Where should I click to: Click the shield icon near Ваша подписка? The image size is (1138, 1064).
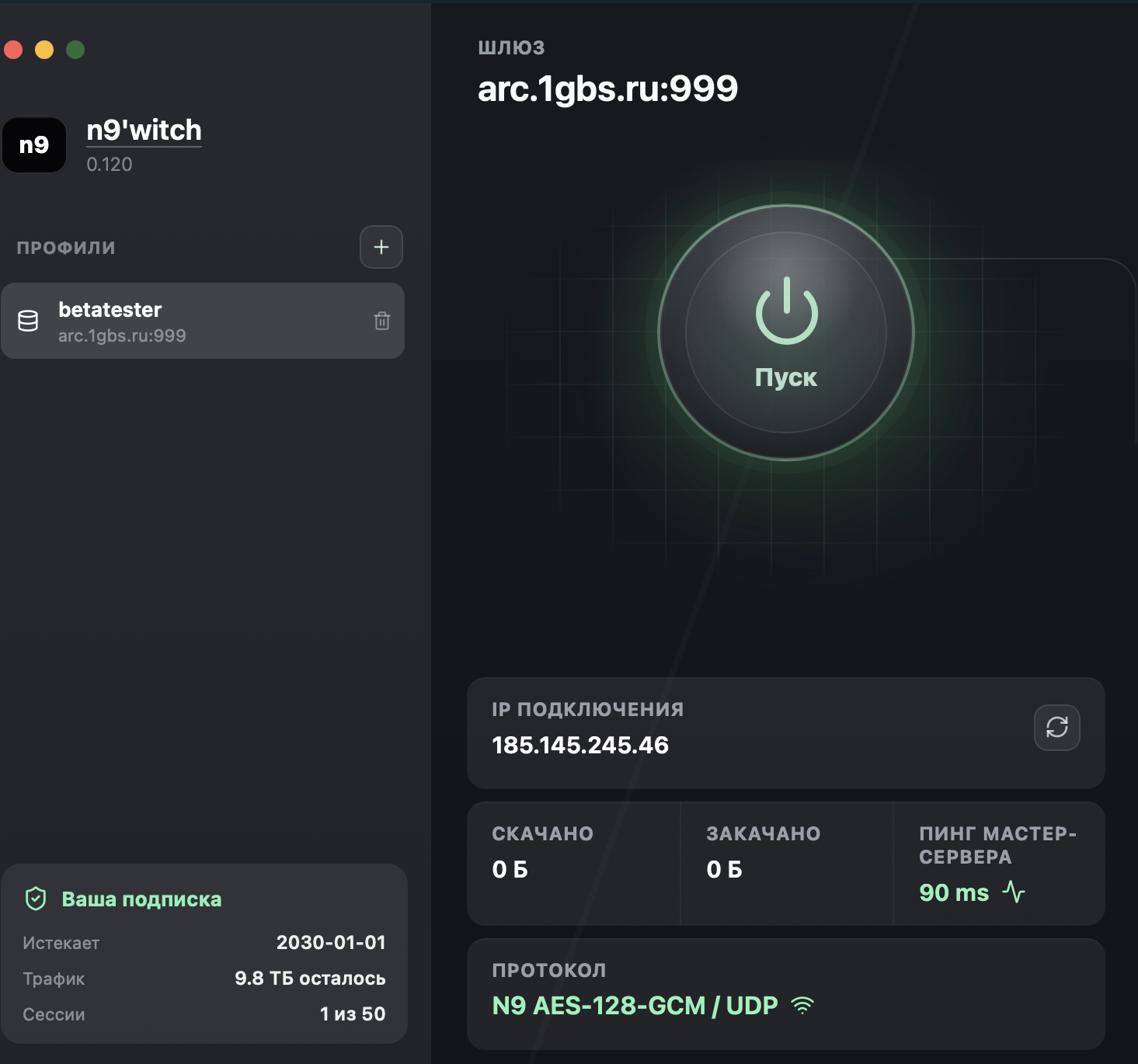36,899
